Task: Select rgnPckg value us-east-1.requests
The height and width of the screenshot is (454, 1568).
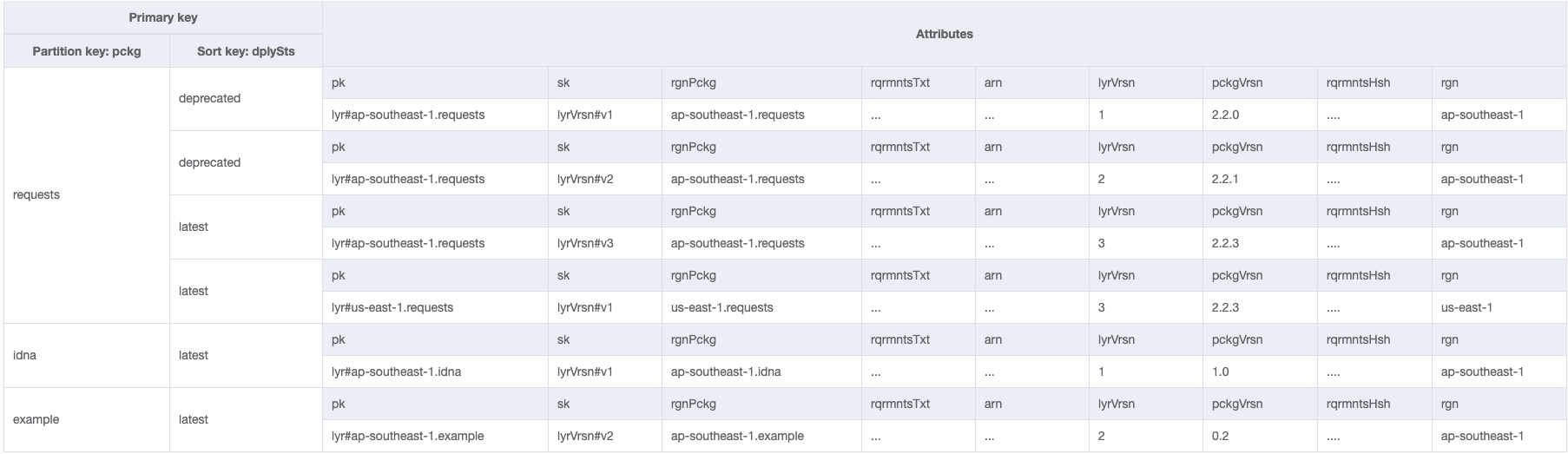Action: pos(721,307)
